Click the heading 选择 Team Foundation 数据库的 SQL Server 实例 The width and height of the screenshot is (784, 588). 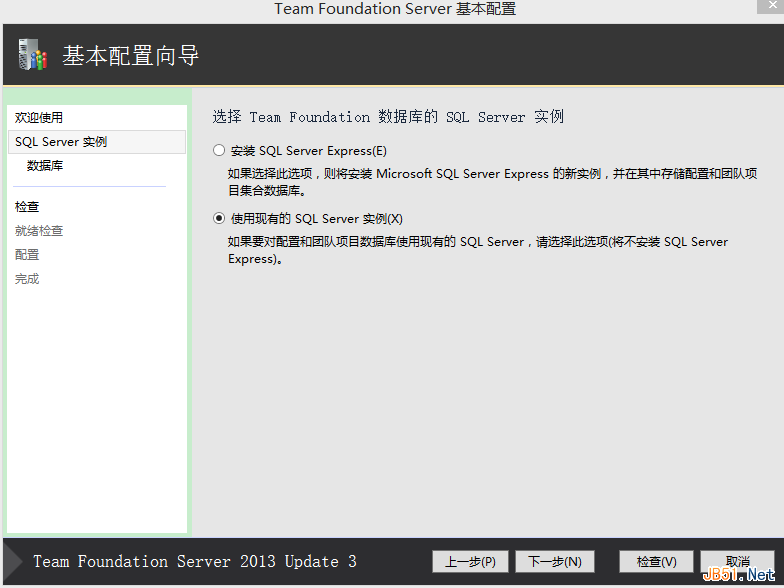click(x=388, y=117)
